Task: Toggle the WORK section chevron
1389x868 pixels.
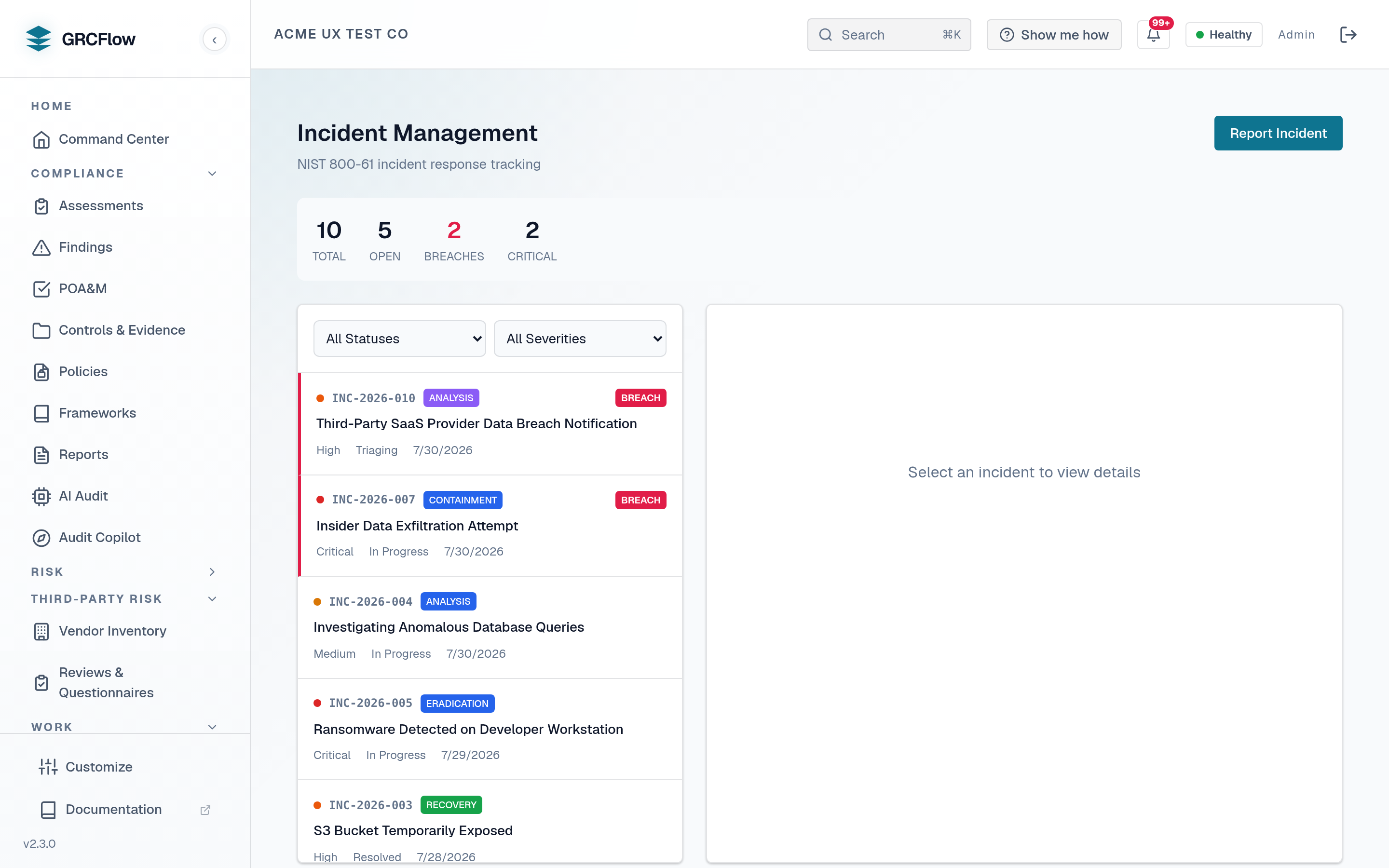Action: 212,727
